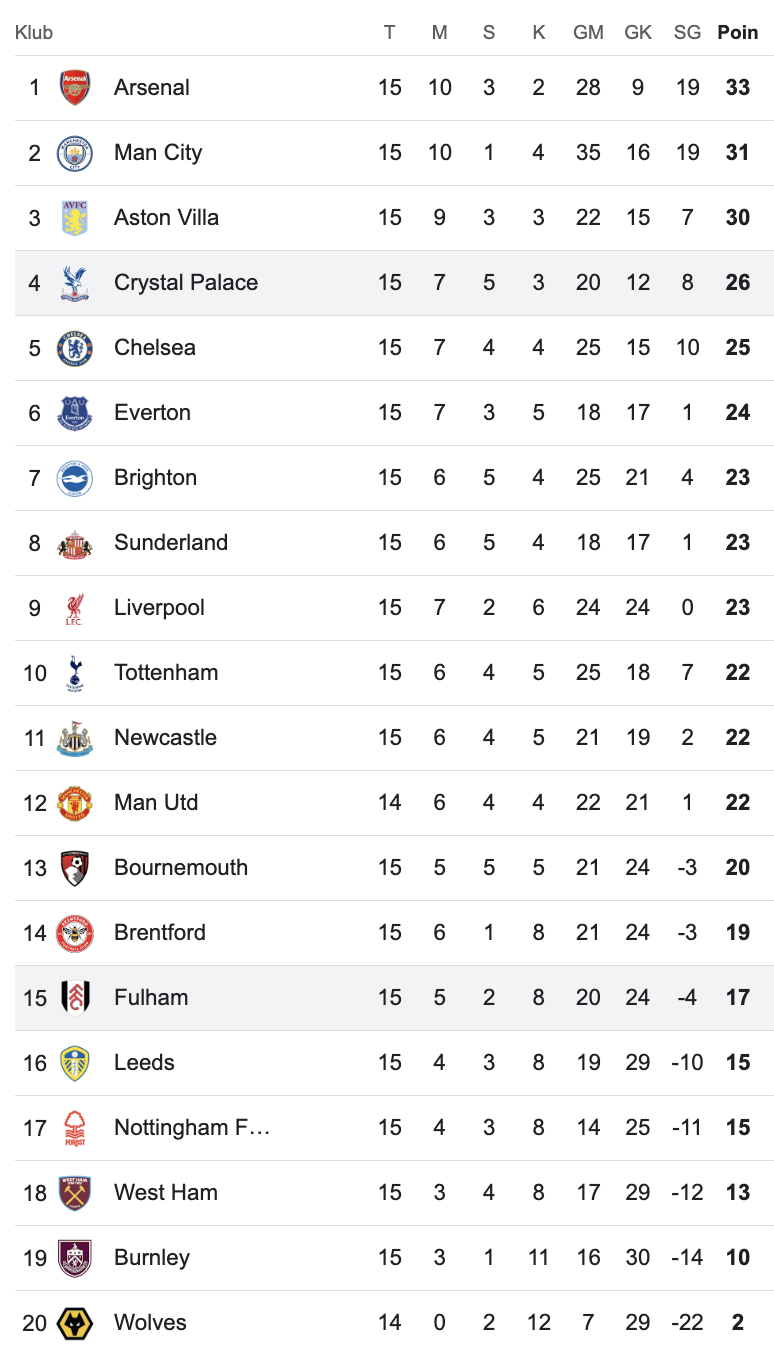774x1370 pixels.
Task: Click the Klub column header
Action: (x=34, y=33)
